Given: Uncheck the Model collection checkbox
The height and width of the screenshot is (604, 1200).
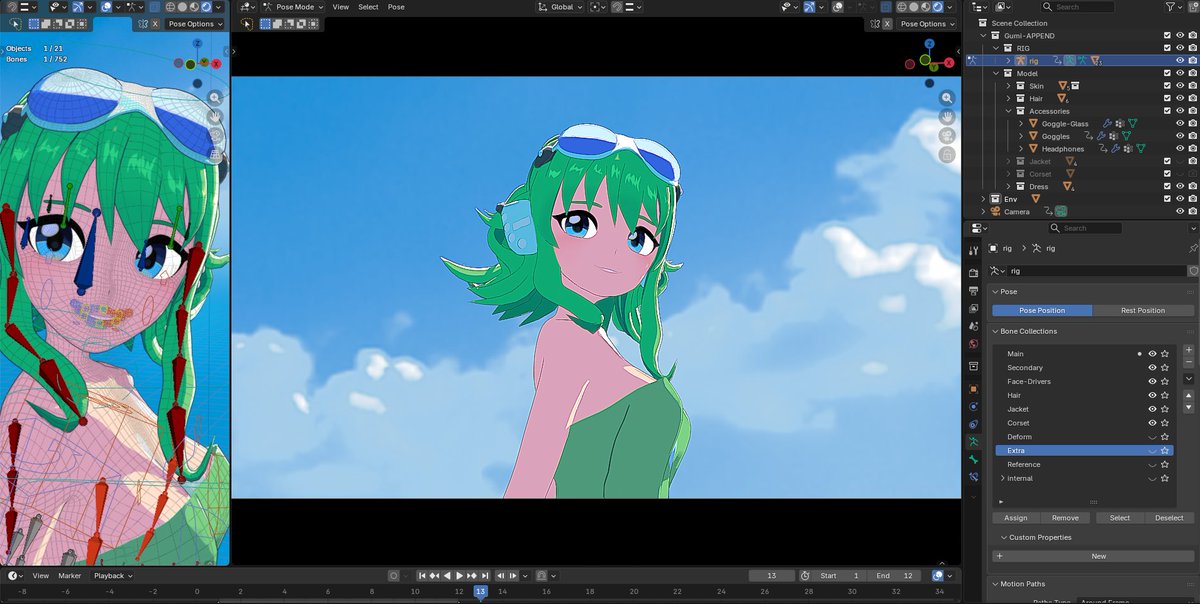Looking at the screenshot, I should (x=1166, y=73).
